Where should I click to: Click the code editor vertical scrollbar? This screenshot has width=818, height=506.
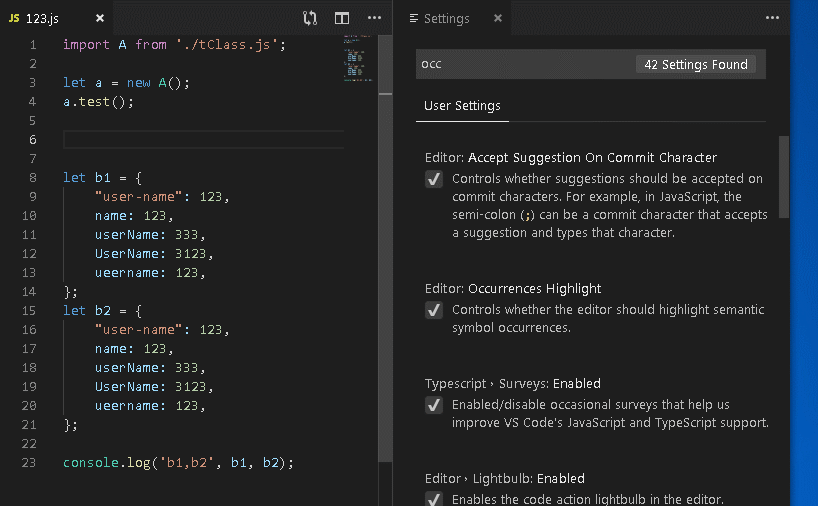(x=385, y=248)
